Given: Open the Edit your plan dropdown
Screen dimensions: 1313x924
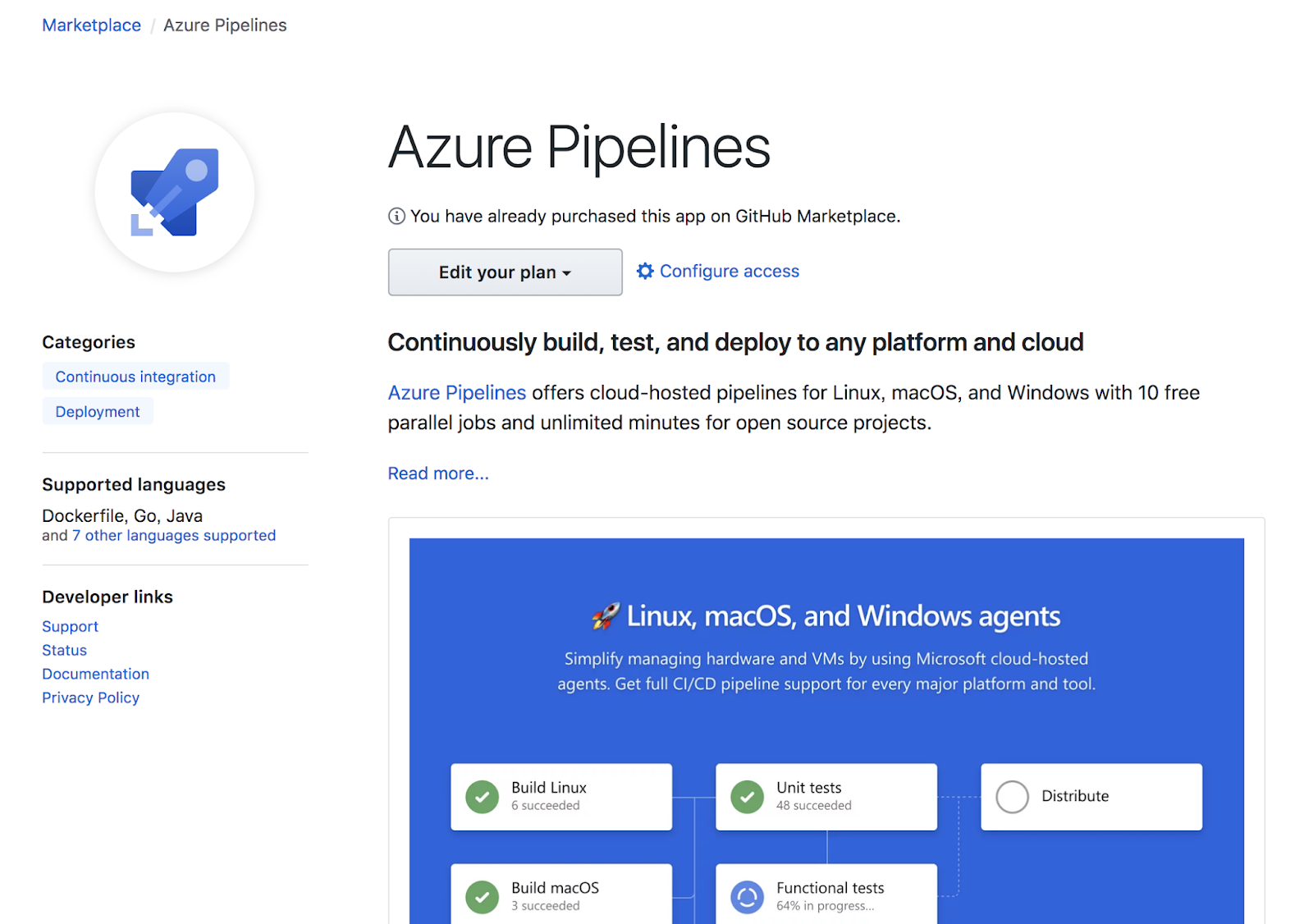Looking at the screenshot, I should coord(505,272).
